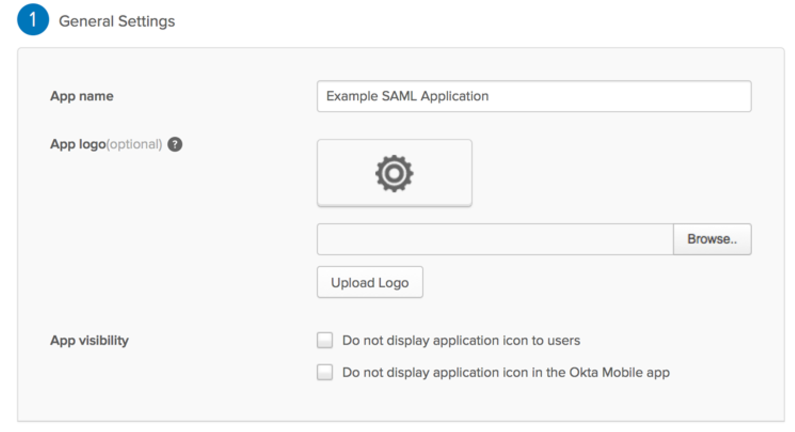Click the 'Do not display application icon to users' label

(461, 340)
